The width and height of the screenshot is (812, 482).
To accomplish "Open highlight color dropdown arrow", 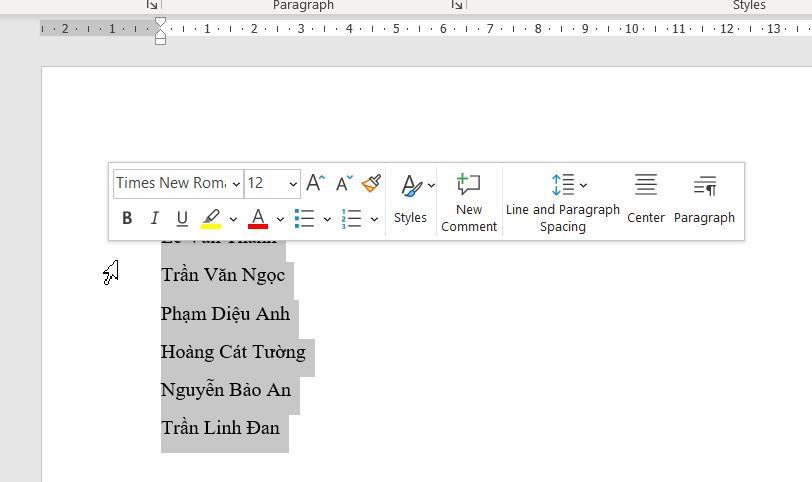I will [x=233, y=219].
